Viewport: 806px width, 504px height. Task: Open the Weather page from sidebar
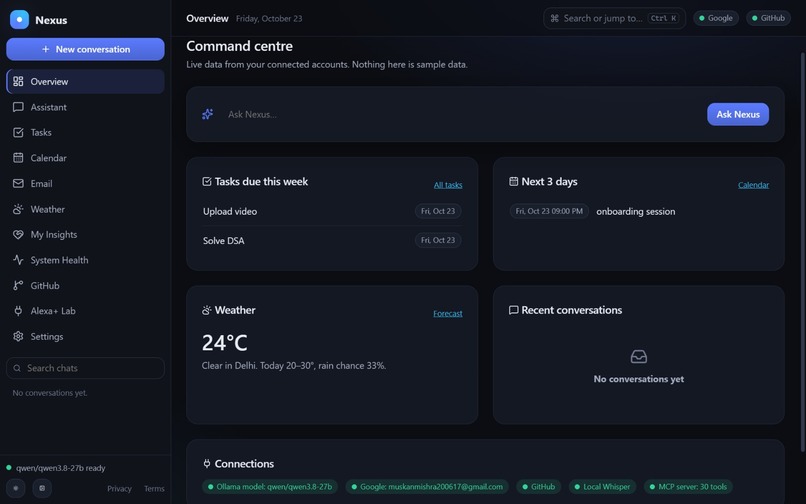tap(85, 209)
